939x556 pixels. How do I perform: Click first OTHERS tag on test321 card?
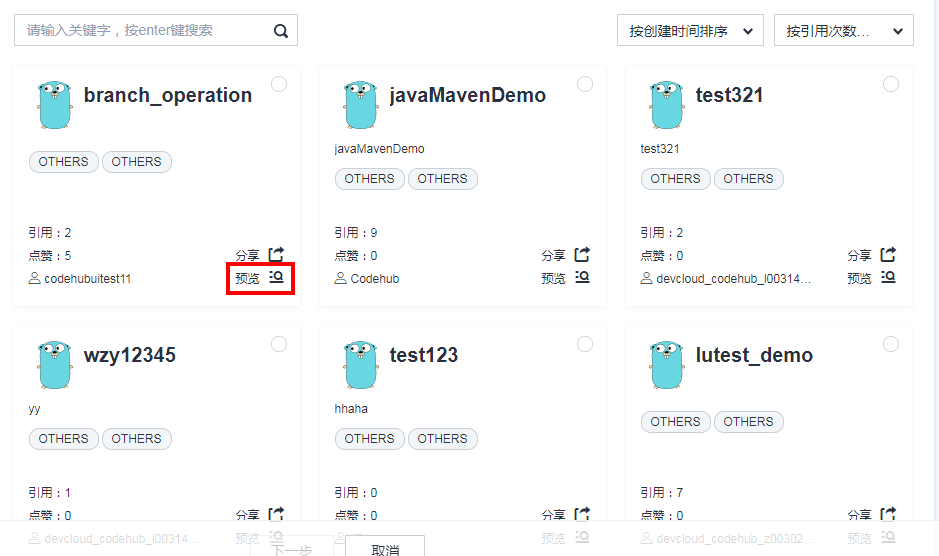pyautogui.click(x=675, y=179)
